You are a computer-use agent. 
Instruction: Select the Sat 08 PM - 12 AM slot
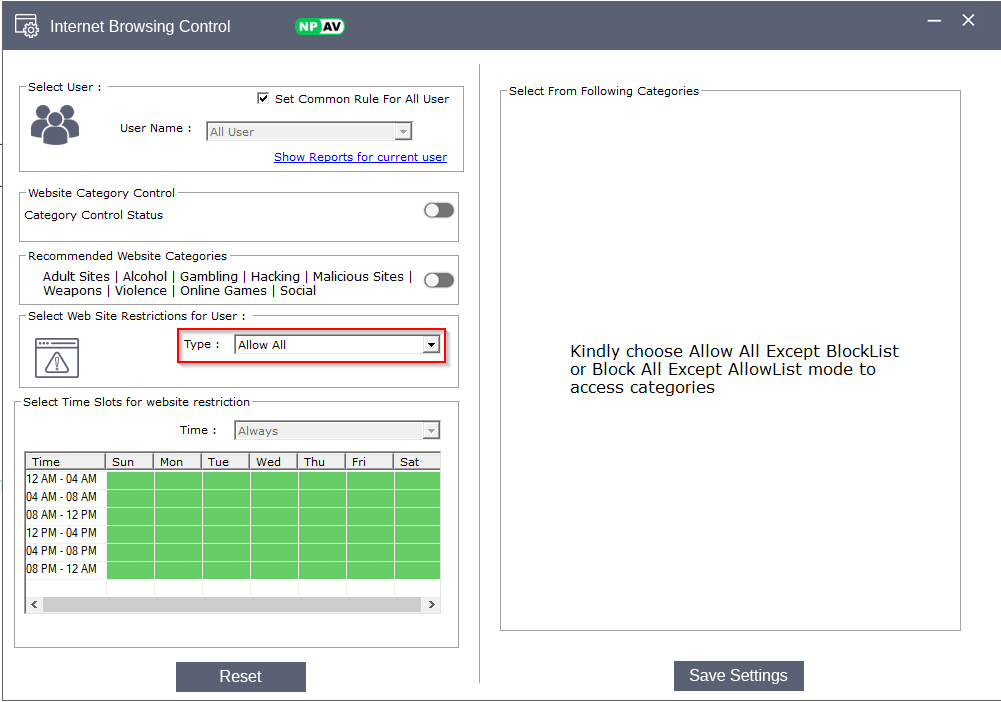(x=417, y=570)
